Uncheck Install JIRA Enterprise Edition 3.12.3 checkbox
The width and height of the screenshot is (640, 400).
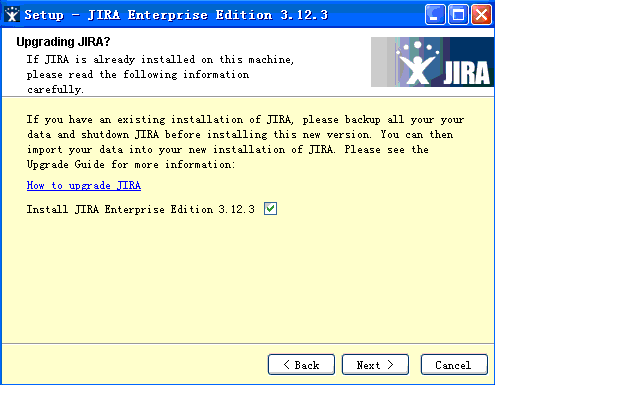coord(270,209)
